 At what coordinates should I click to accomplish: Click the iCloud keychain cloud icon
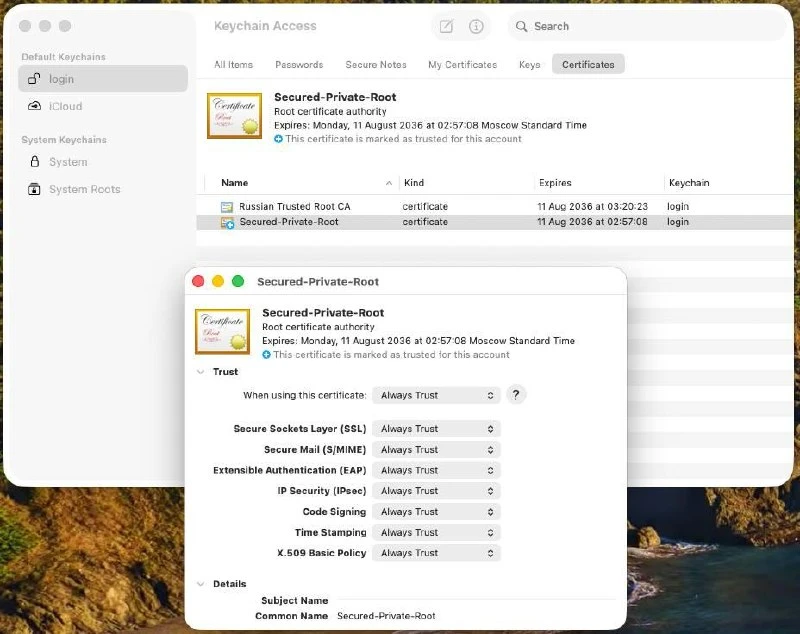pos(34,106)
